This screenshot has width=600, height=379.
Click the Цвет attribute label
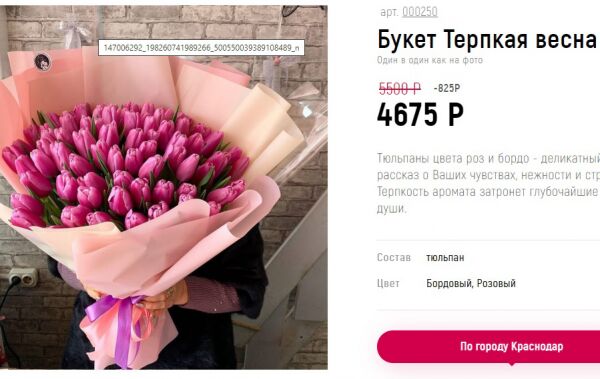click(x=388, y=283)
